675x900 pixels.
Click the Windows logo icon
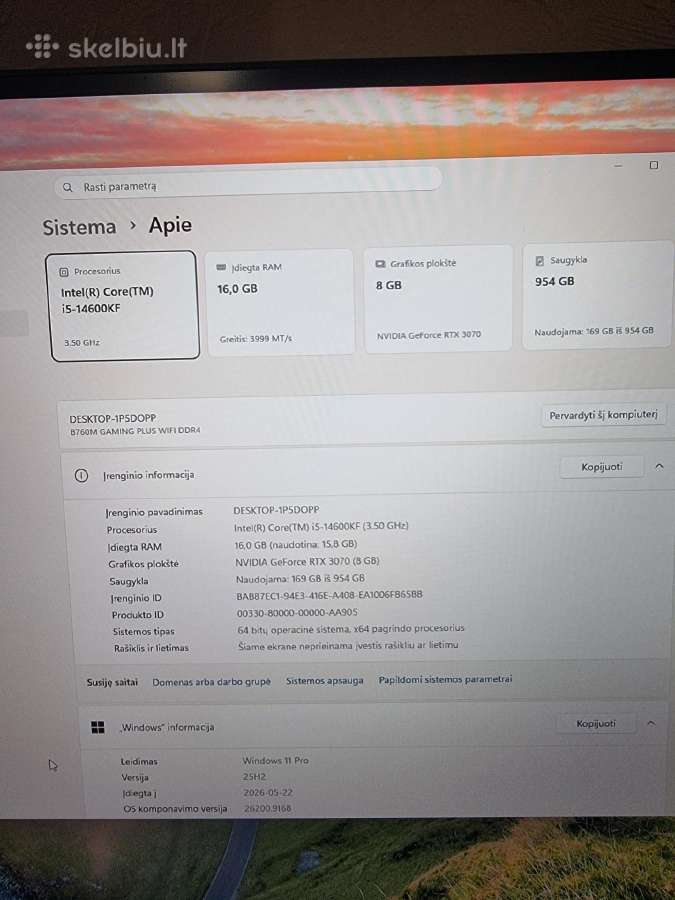coord(98,728)
